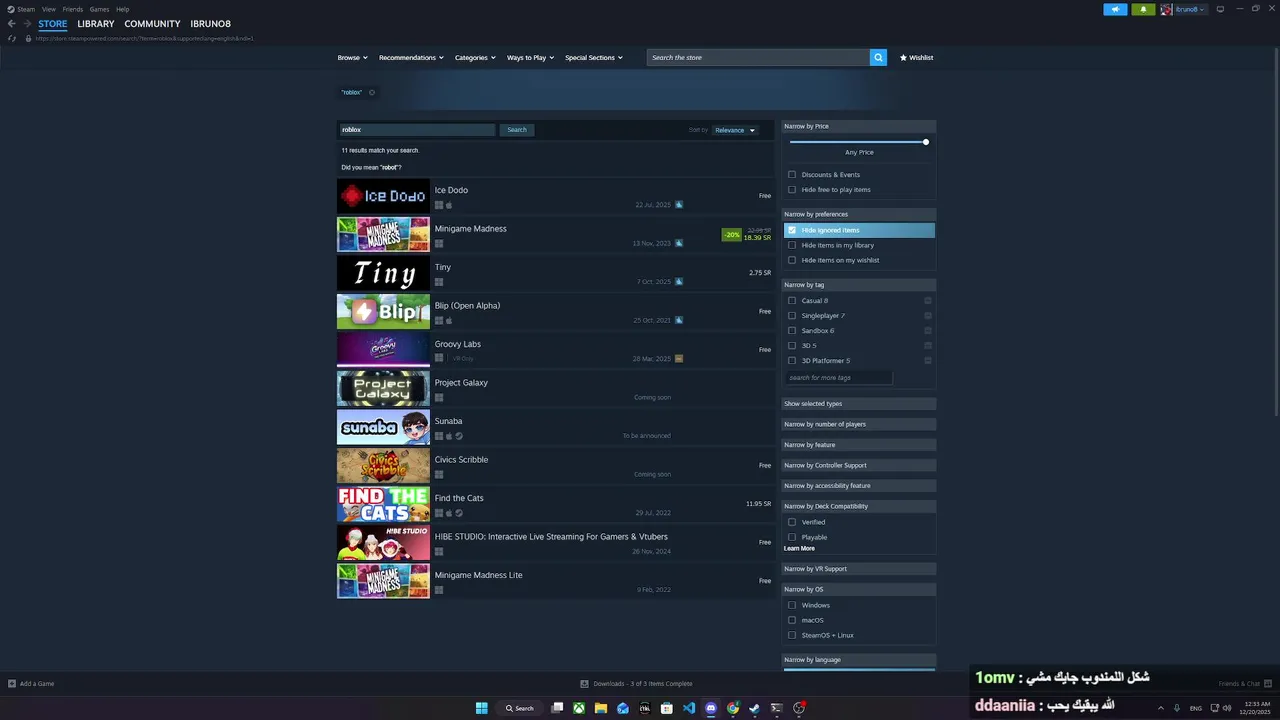Open the Recommendations dropdown menu
Viewport: 1280px width, 720px height.
(x=411, y=58)
